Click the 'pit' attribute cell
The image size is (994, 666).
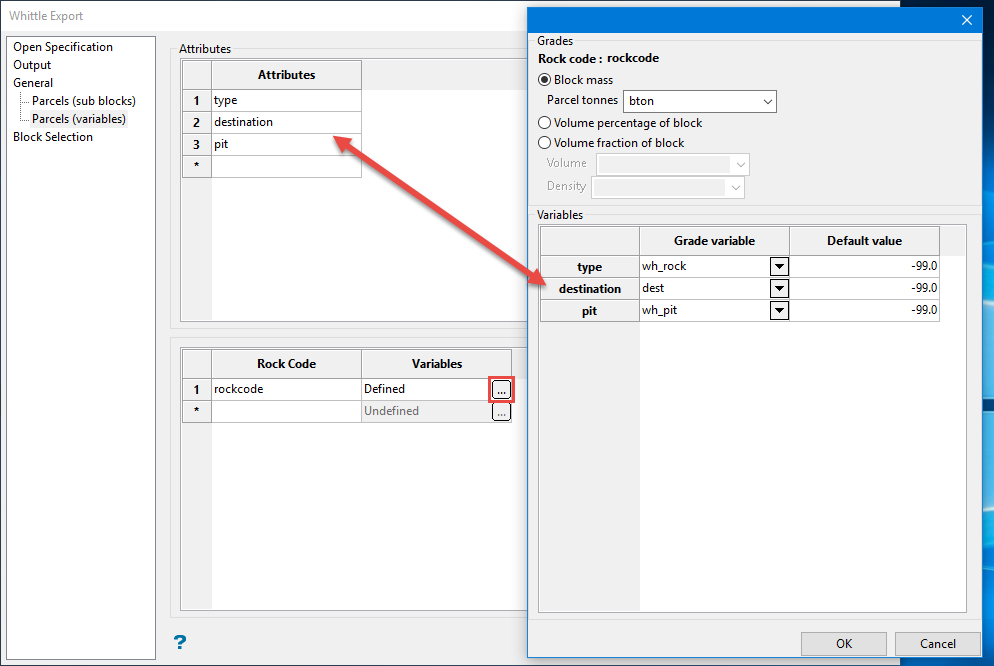click(x=287, y=144)
